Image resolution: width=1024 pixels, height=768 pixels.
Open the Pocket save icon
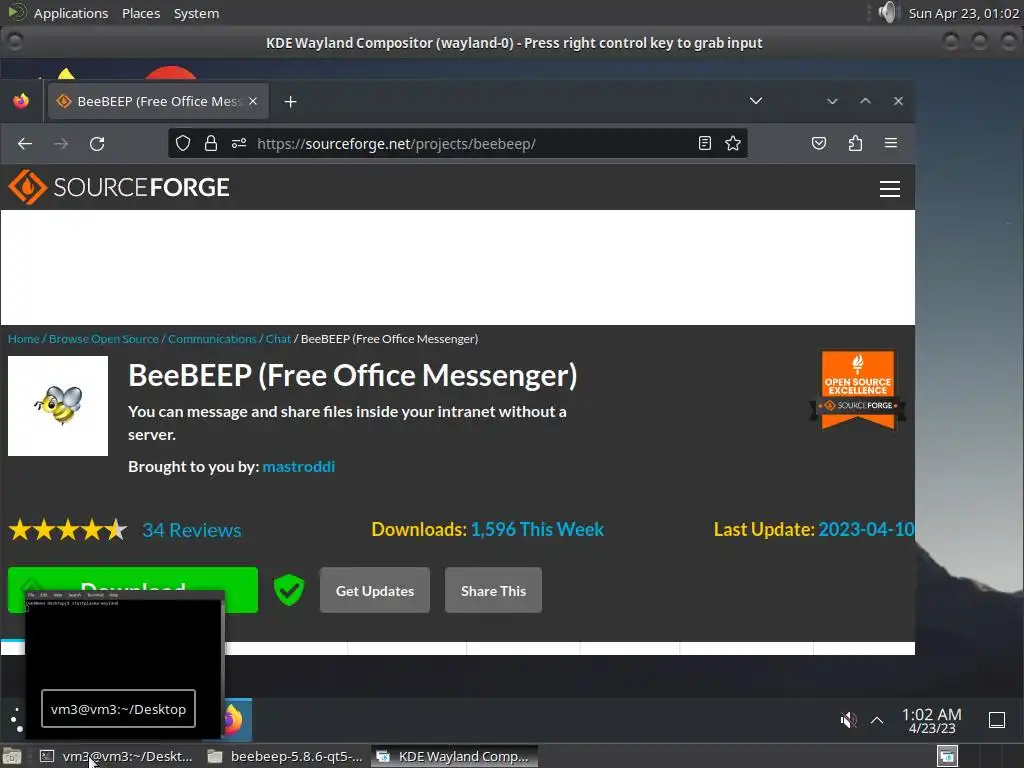pos(818,144)
